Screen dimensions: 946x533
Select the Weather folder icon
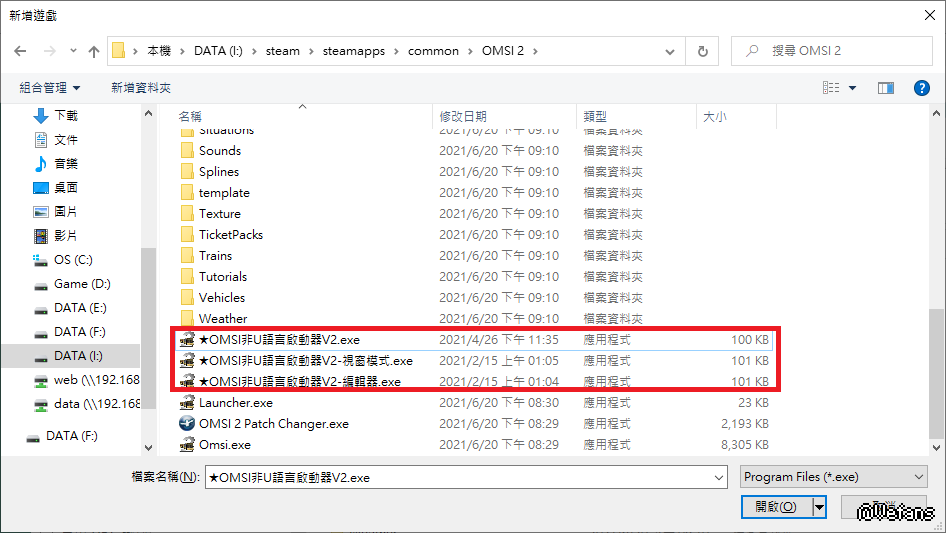tap(188, 319)
